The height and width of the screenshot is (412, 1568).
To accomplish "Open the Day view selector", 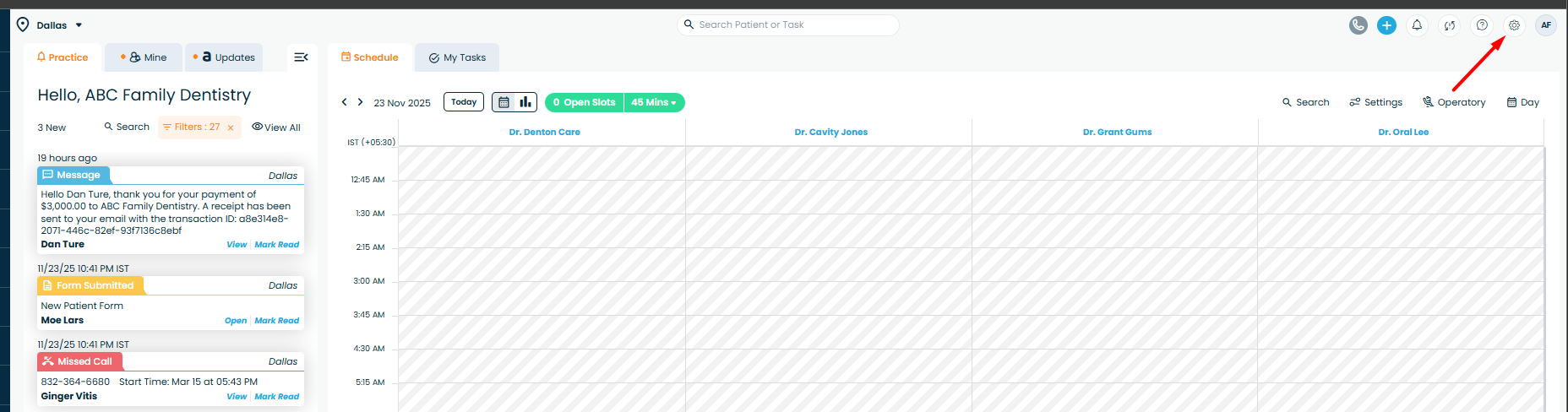I will pos(1522,102).
